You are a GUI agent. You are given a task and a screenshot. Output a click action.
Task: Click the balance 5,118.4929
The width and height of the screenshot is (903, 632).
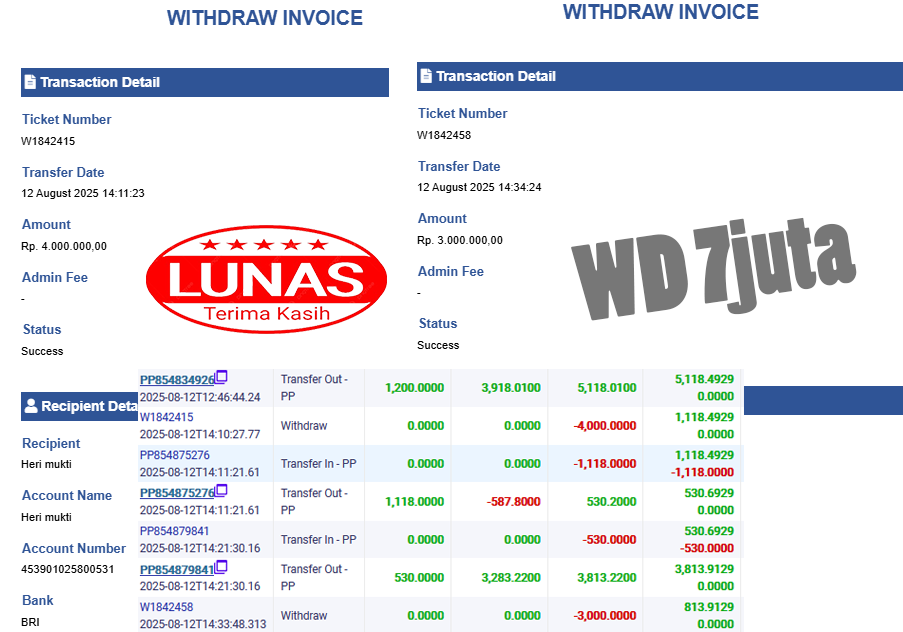pos(704,380)
